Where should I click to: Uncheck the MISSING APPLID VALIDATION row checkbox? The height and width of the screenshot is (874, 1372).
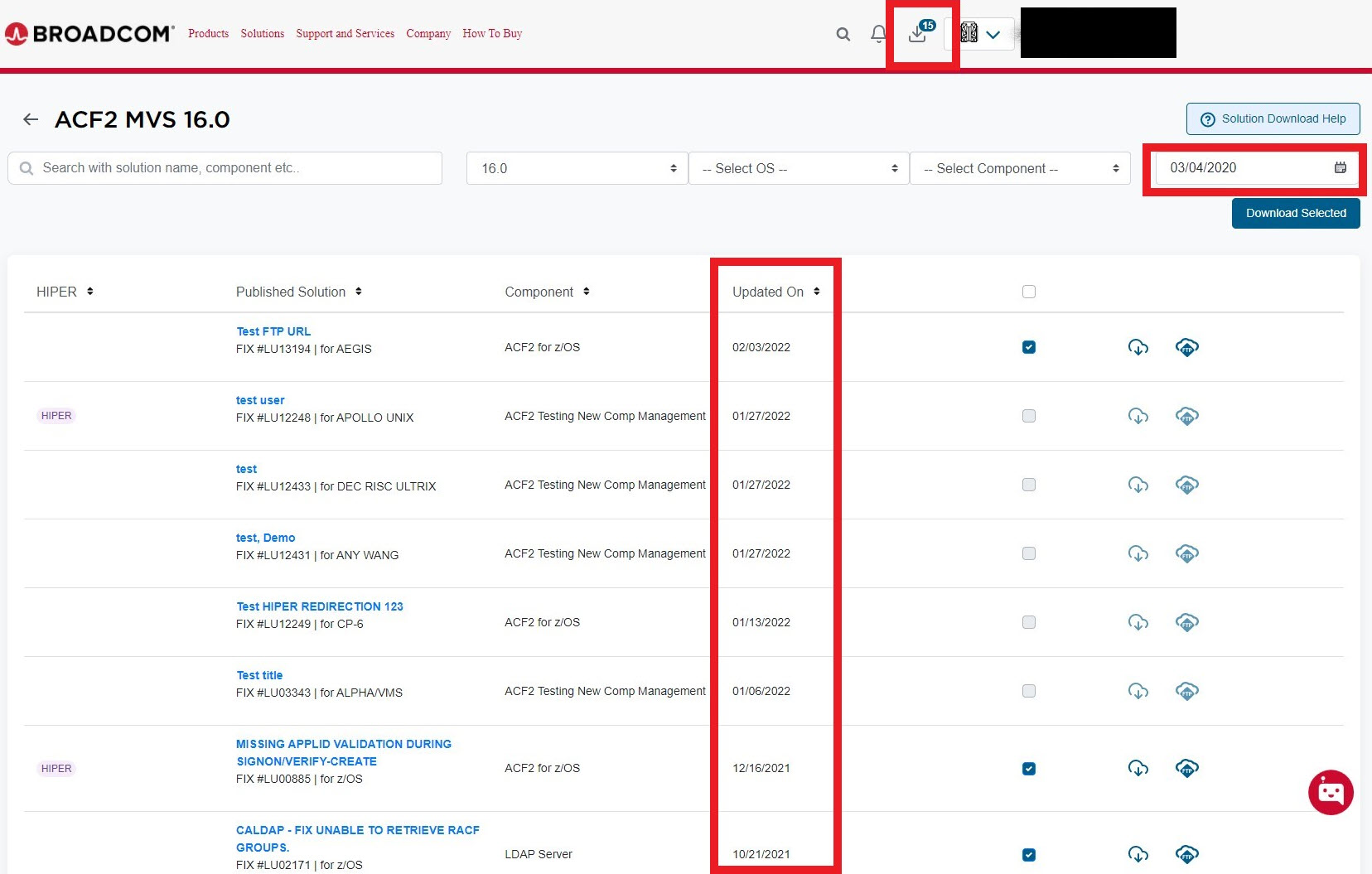point(1029,769)
